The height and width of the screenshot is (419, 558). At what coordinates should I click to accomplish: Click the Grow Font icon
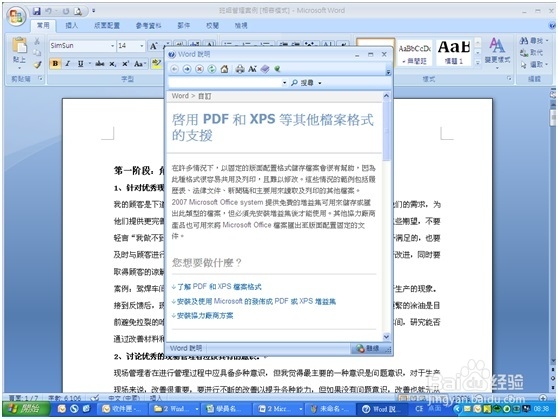[153, 46]
